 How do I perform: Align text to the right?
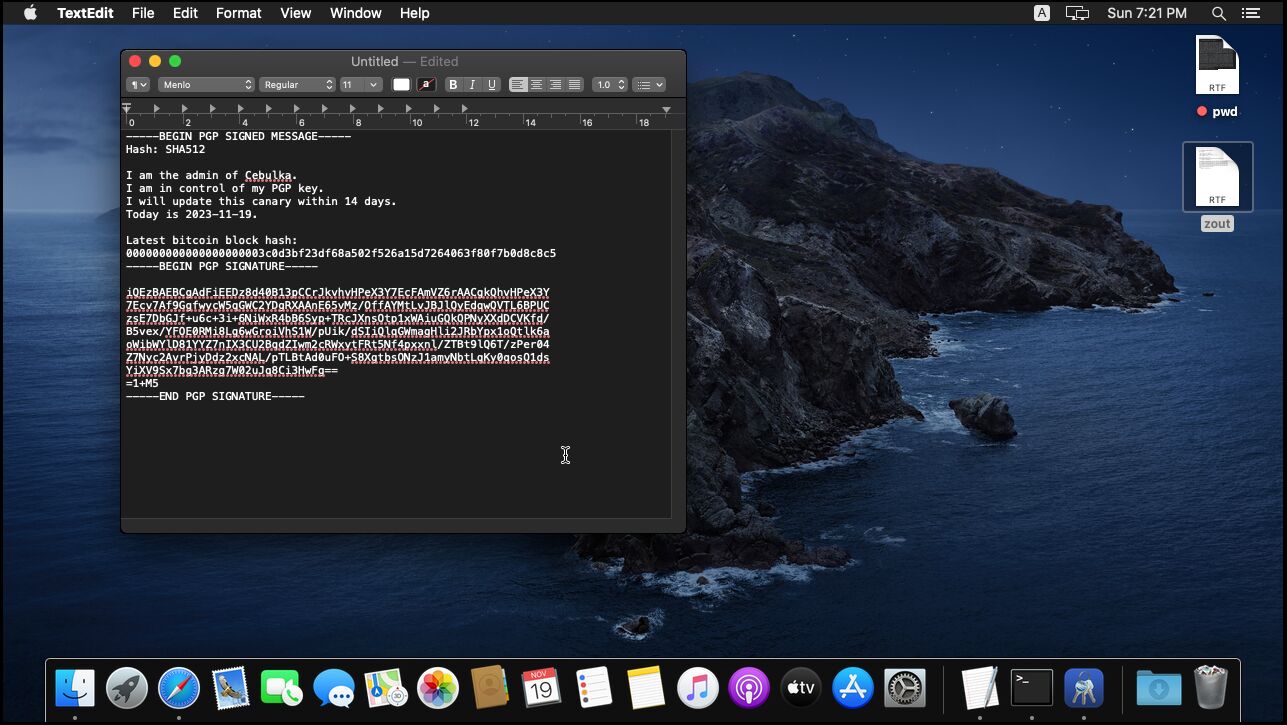(x=556, y=85)
